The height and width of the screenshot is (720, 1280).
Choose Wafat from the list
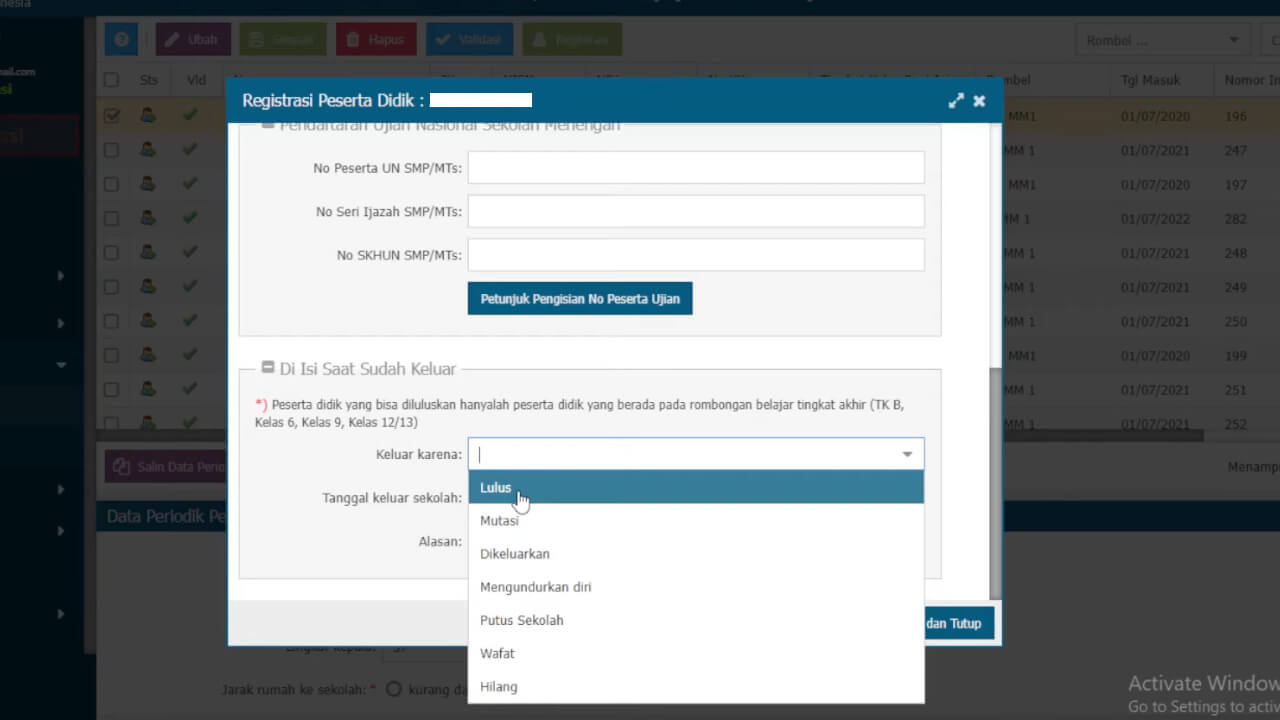(696, 653)
